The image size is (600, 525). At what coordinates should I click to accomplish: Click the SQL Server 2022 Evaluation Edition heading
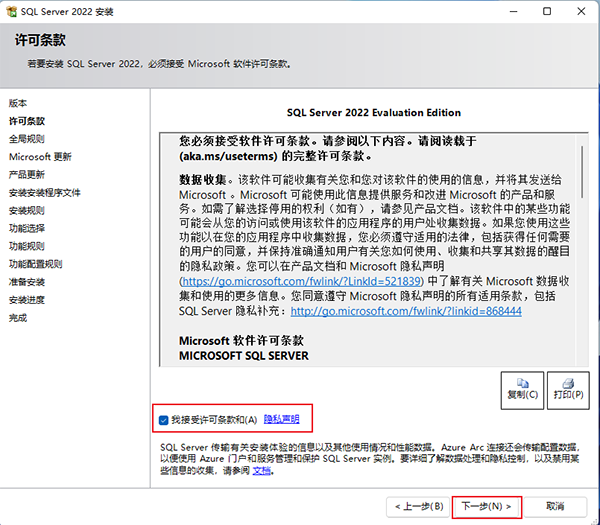click(374, 112)
